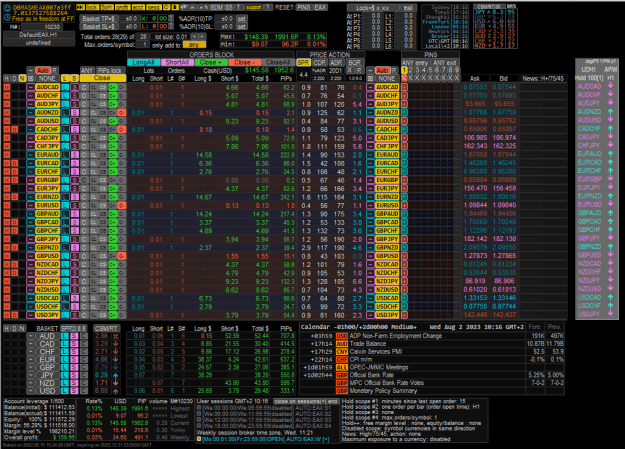Viewport: 625px width, 449px height.
Task: Click the CL button on the CADJPY row
Action: 94,138
